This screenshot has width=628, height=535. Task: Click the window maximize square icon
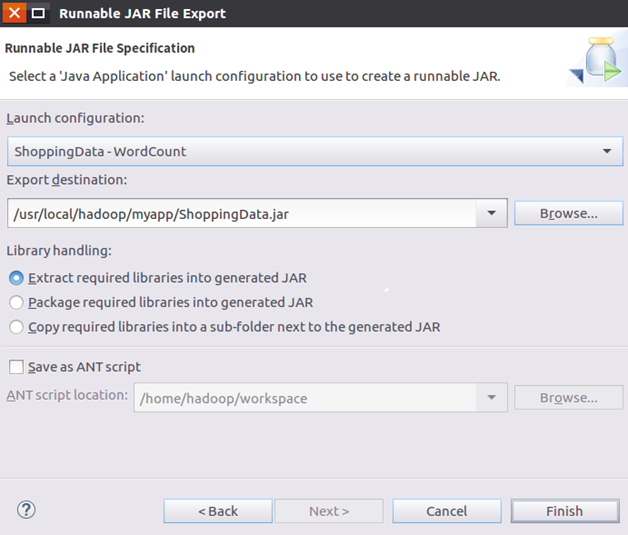(38, 13)
